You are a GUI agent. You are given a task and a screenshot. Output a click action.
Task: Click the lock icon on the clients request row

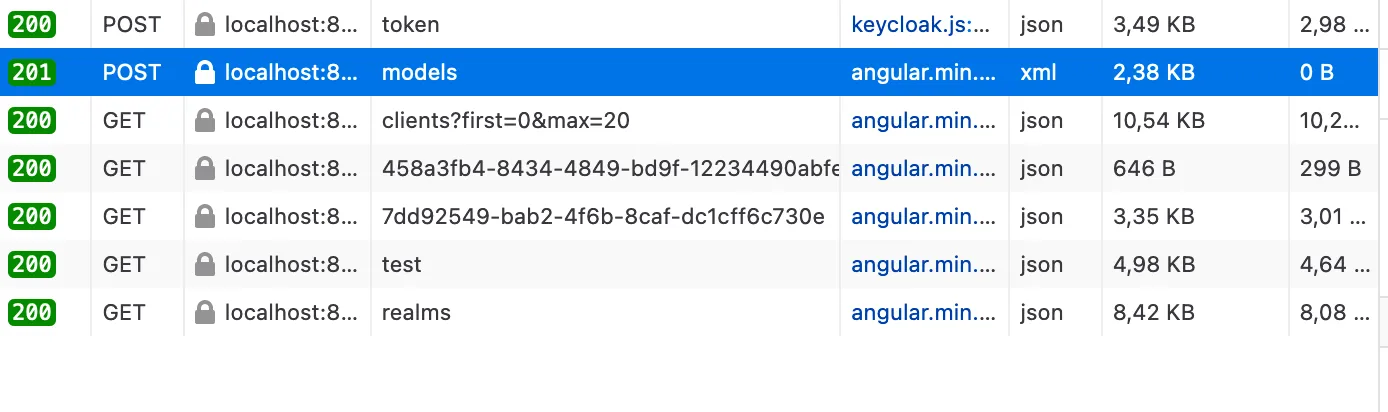(x=205, y=120)
